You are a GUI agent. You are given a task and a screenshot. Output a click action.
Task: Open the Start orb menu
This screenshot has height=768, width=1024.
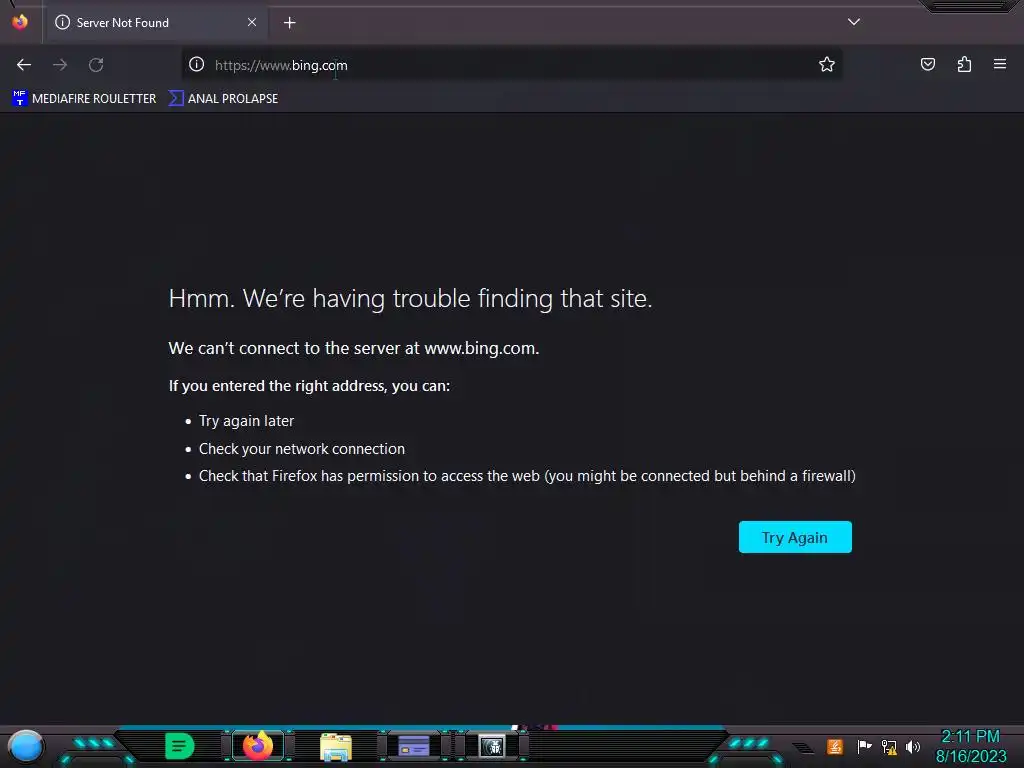click(25, 747)
